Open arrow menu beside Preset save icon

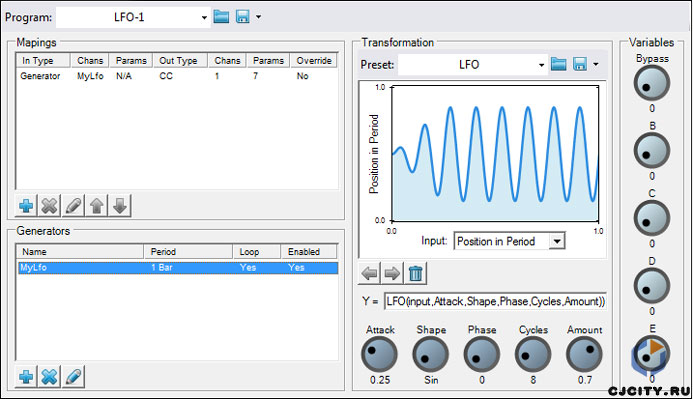pos(596,65)
